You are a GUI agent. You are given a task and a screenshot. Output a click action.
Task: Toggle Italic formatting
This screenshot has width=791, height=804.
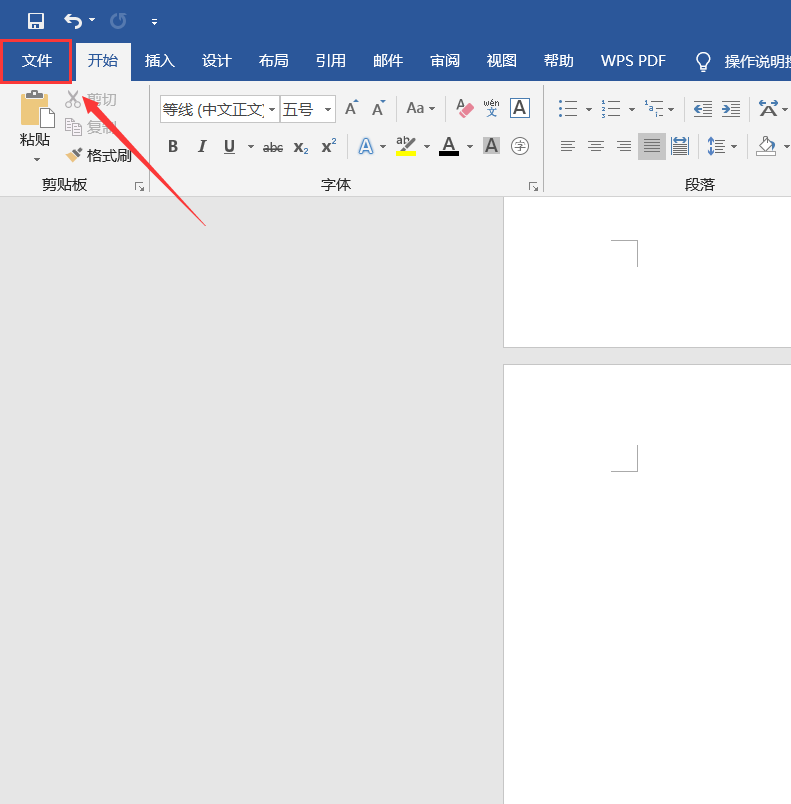point(201,147)
